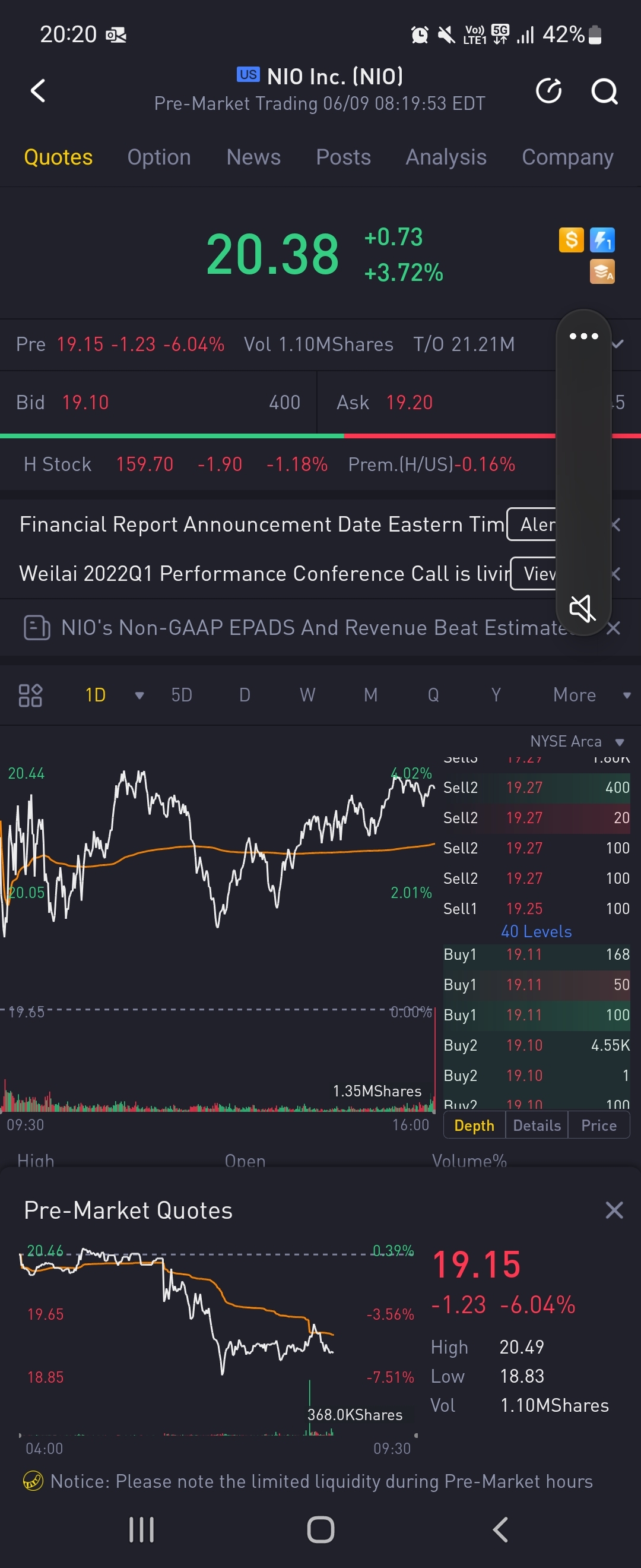The height and width of the screenshot is (1568, 641).
Task: Open the search magnifier icon
Action: coord(604,91)
